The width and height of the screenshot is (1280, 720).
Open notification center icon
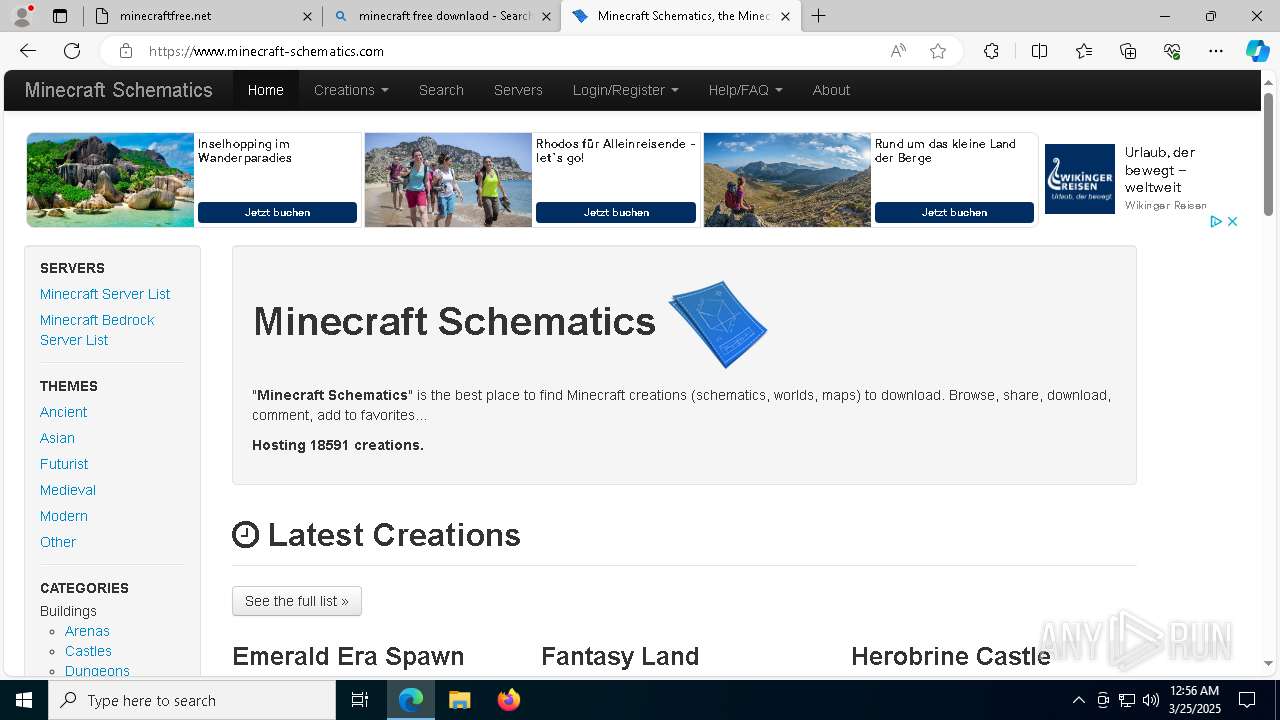pos(1247,700)
